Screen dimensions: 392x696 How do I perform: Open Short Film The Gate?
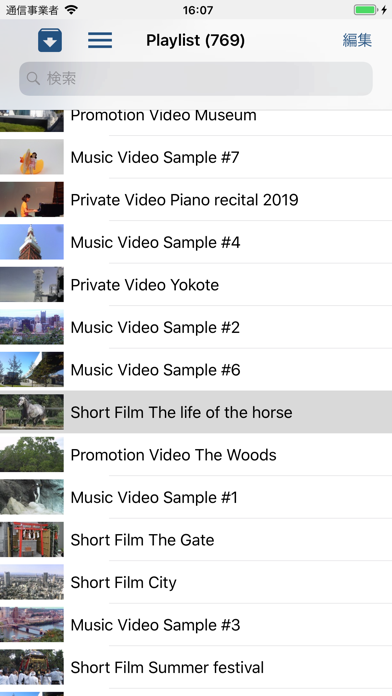point(196,540)
